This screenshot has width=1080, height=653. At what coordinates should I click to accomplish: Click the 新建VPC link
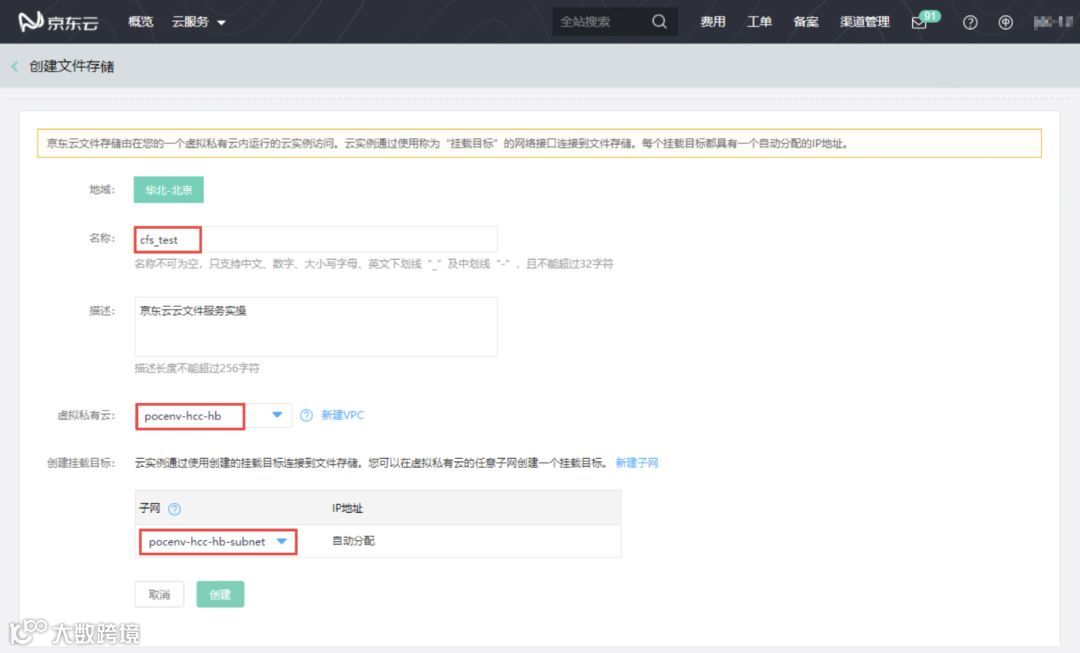click(342, 415)
